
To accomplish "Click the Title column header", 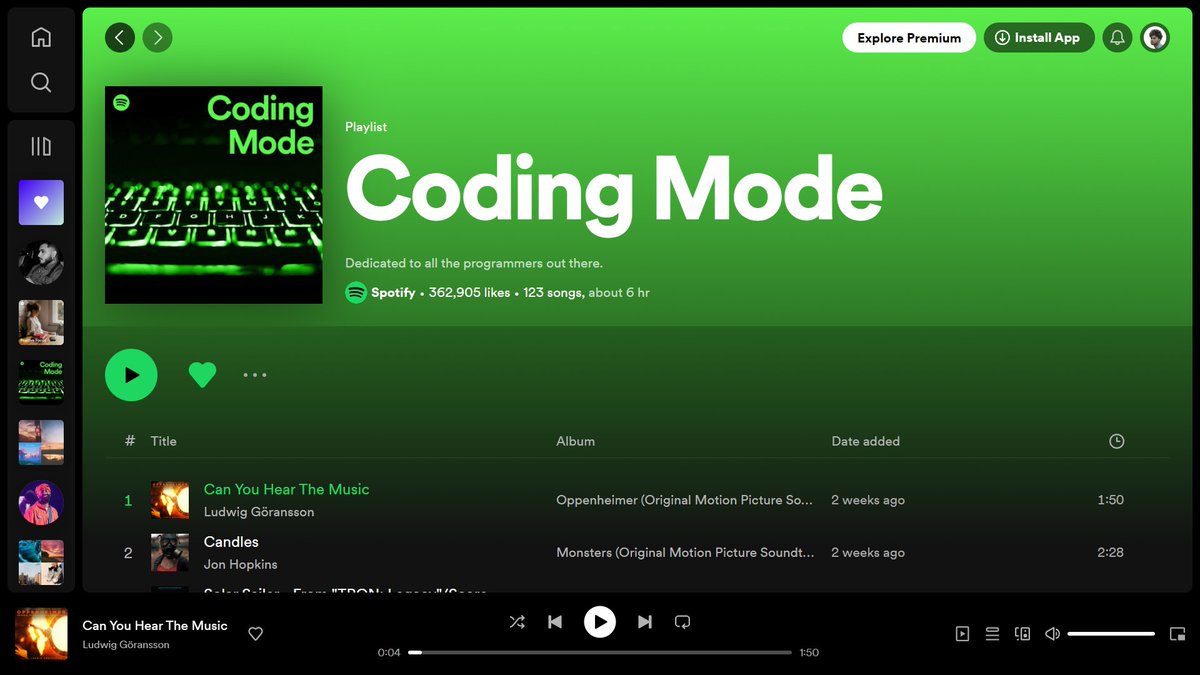I will pos(163,441).
